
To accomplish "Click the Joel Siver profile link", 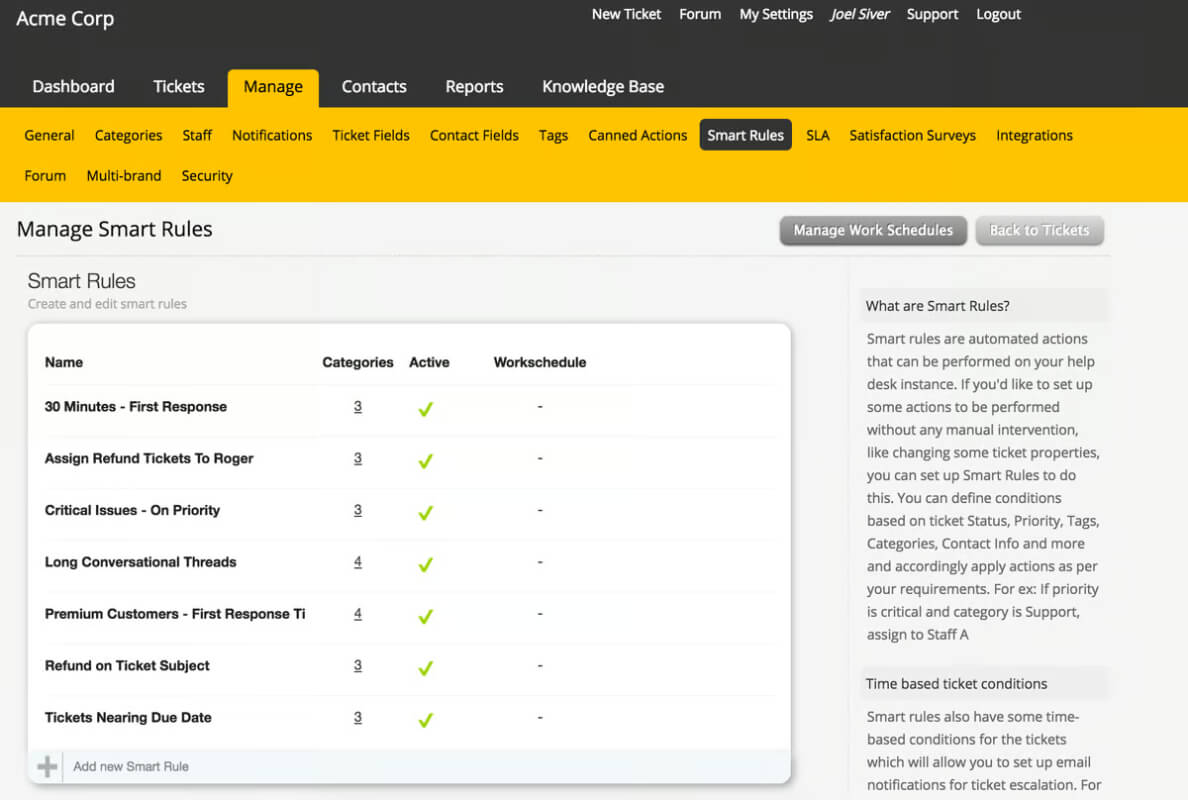I will (x=860, y=14).
